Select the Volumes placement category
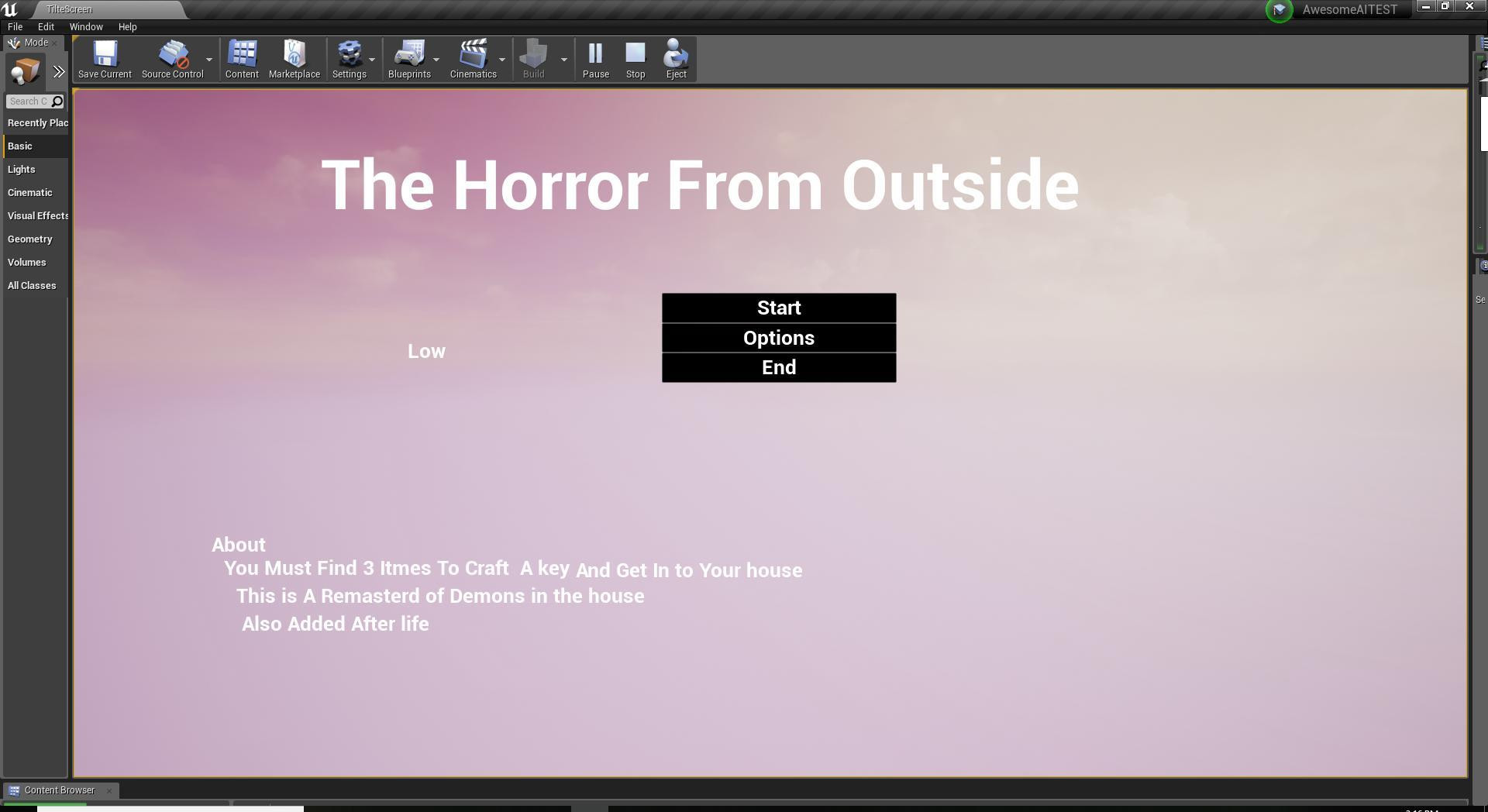This screenshot has width=1488, height=812. point(36,263)
